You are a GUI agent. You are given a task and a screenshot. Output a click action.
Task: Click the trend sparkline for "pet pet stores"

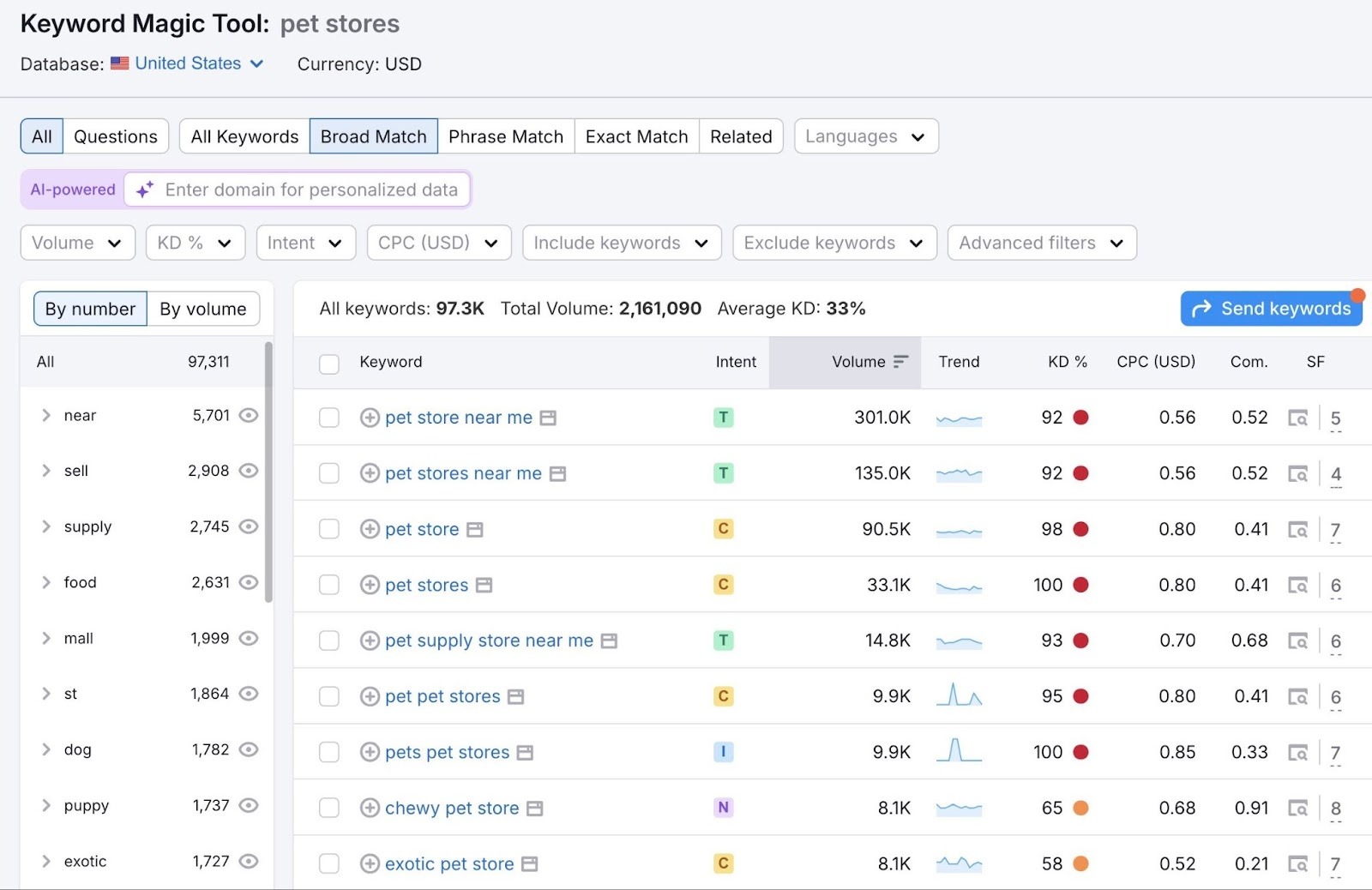(959, 696)
